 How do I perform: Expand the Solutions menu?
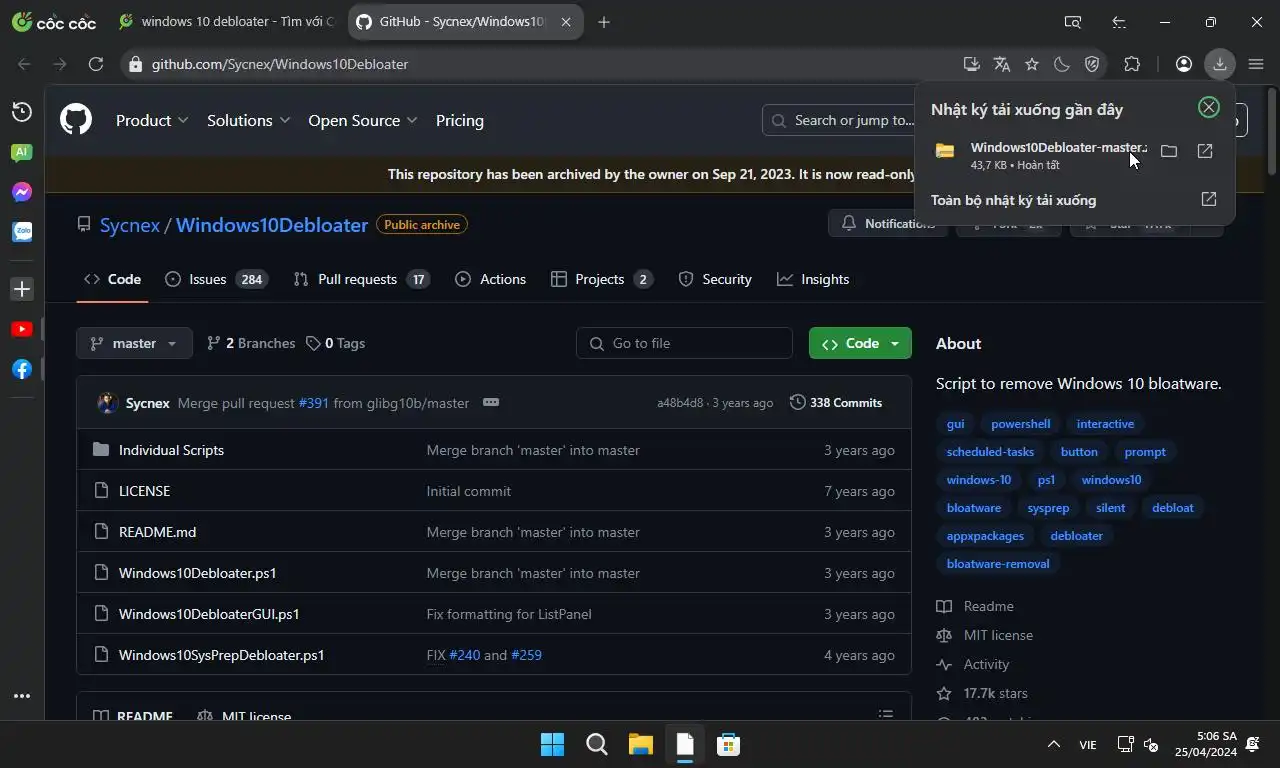249,120
